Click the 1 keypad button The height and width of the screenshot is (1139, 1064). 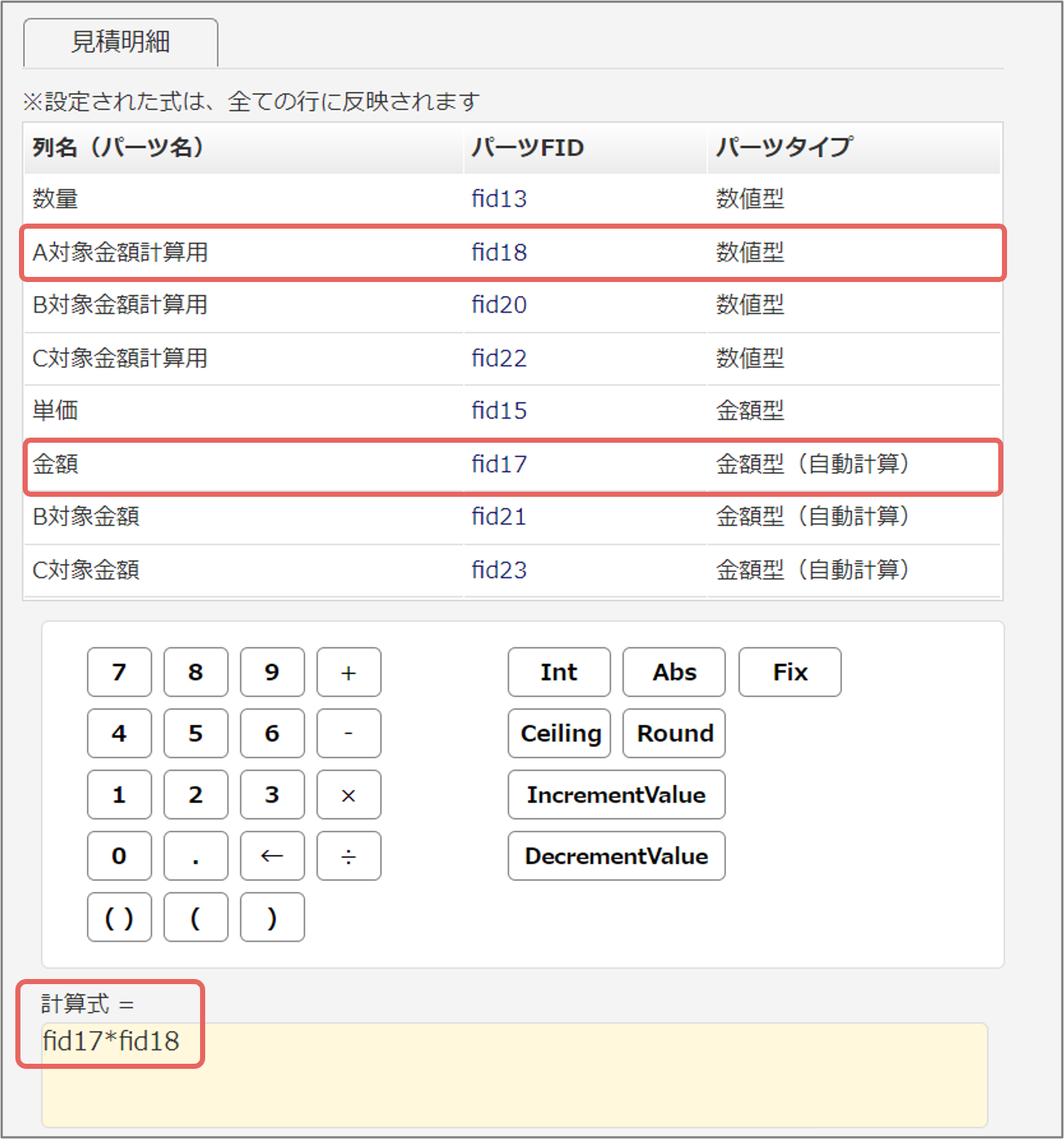coord(119,795)
